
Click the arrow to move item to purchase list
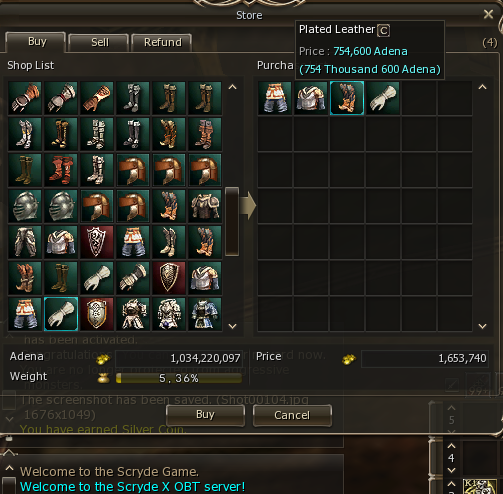point(248,206)
